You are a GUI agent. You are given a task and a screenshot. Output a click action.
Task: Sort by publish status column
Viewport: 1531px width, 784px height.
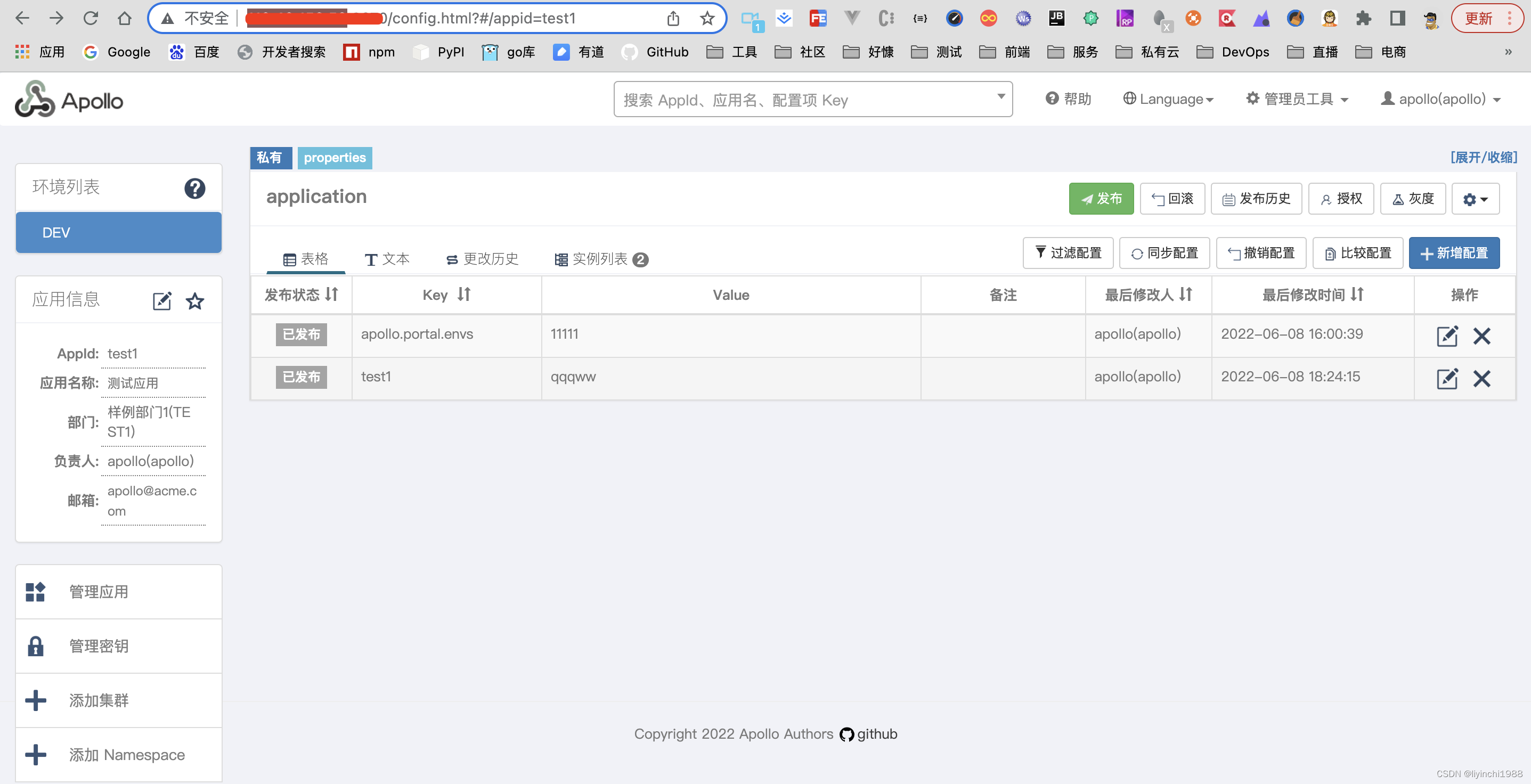tap(332, 294)
